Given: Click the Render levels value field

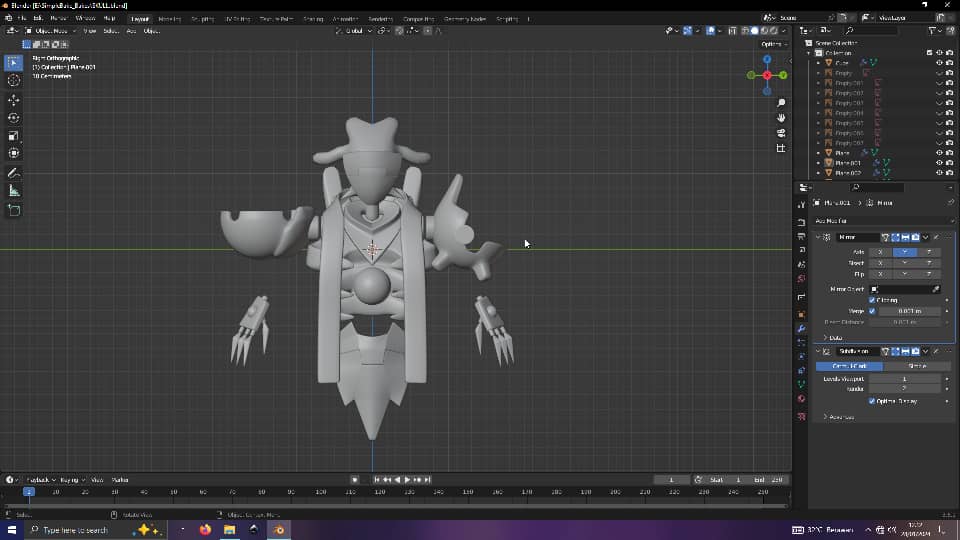Looking at the screenshot, I should 904,389.
